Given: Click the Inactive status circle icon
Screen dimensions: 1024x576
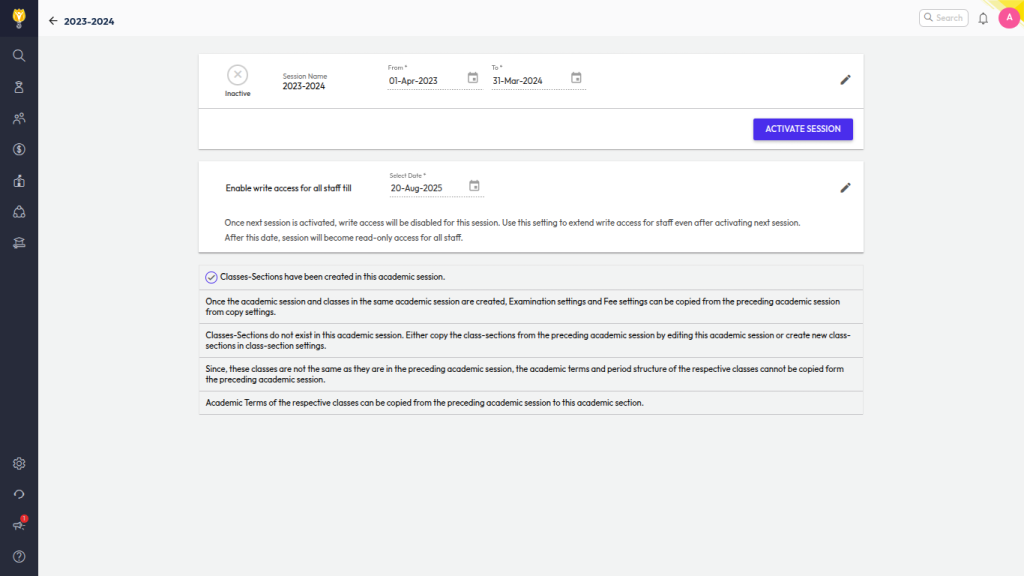Looking at the screenshot, I should click(237, 74).
